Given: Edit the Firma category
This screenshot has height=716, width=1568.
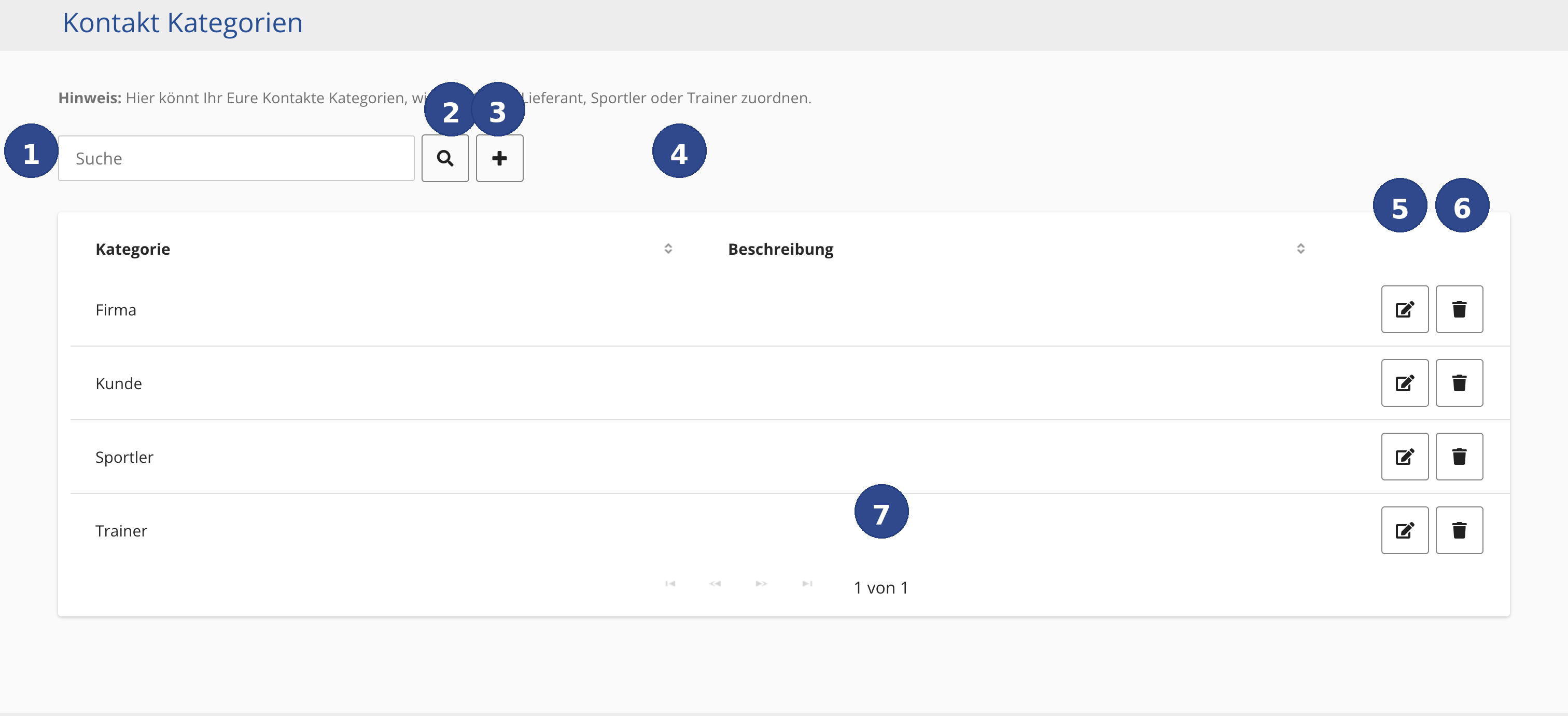Looking at the screenshot, I should (x=1404, y=309).
